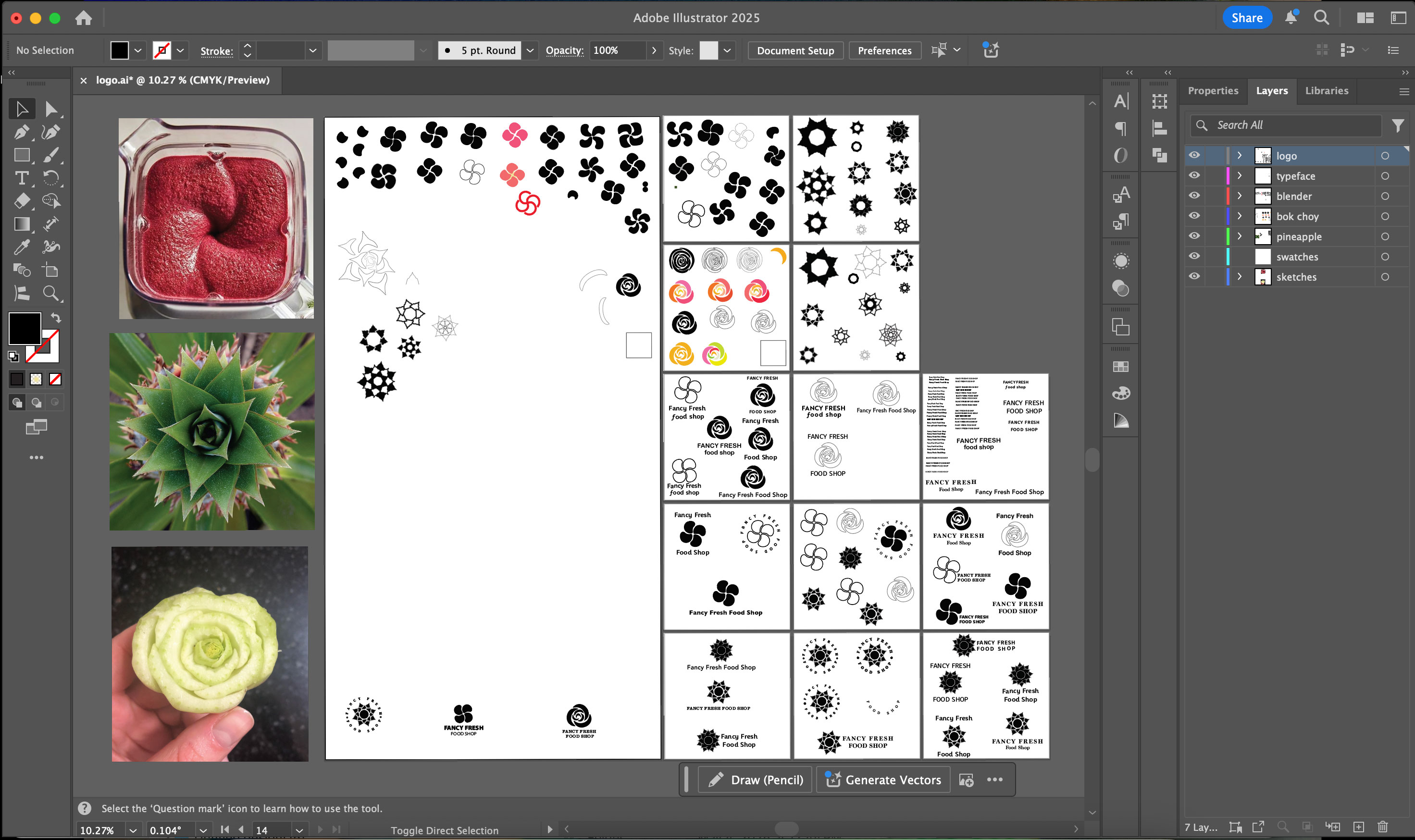Hide the typeface layer
The width and height of the screenshot is (1415, 840).
point(1194,175)
